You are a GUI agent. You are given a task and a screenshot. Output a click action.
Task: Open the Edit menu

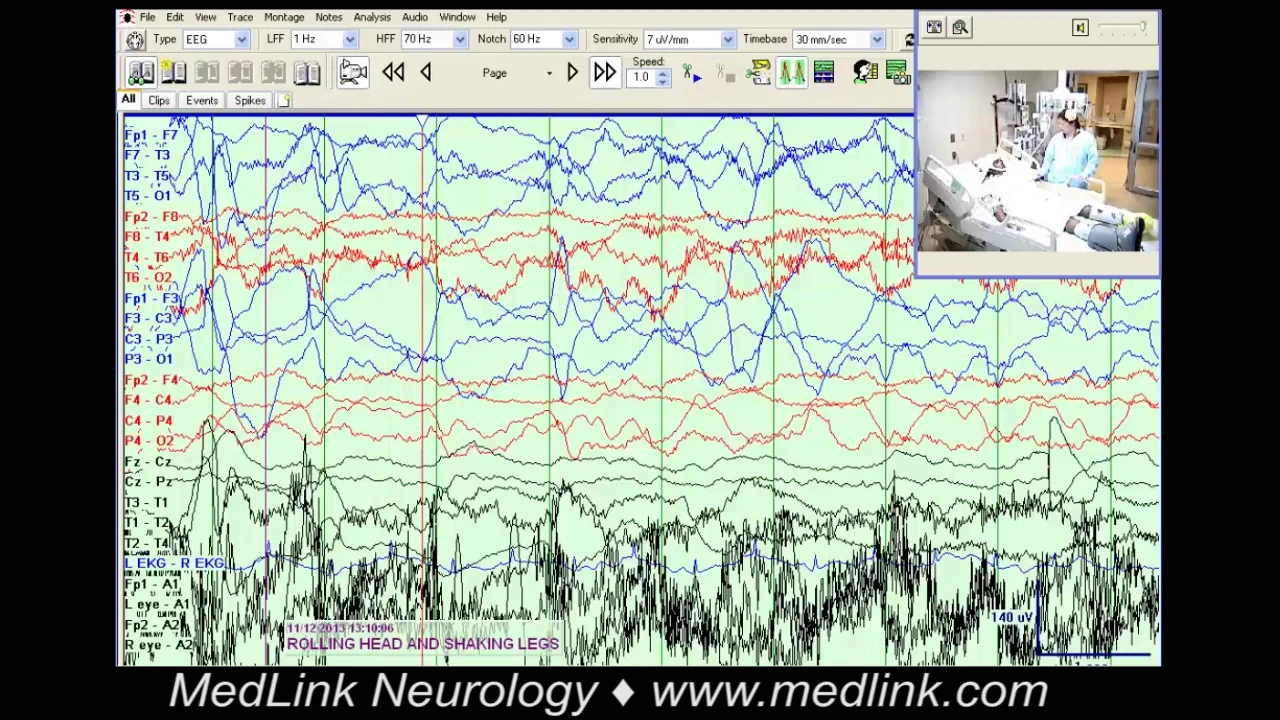175,17
